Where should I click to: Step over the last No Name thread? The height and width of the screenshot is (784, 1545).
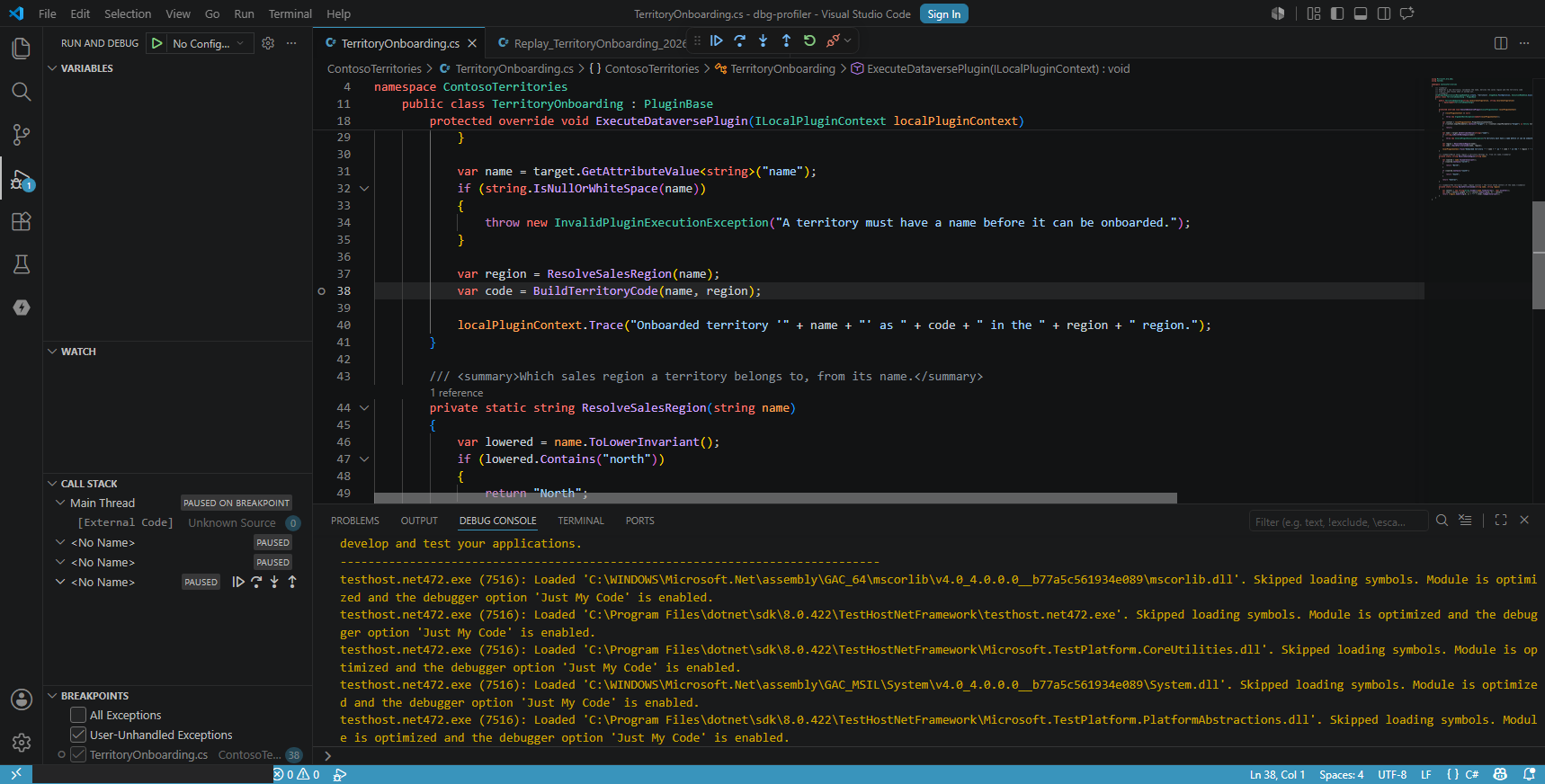coord(256,582)
